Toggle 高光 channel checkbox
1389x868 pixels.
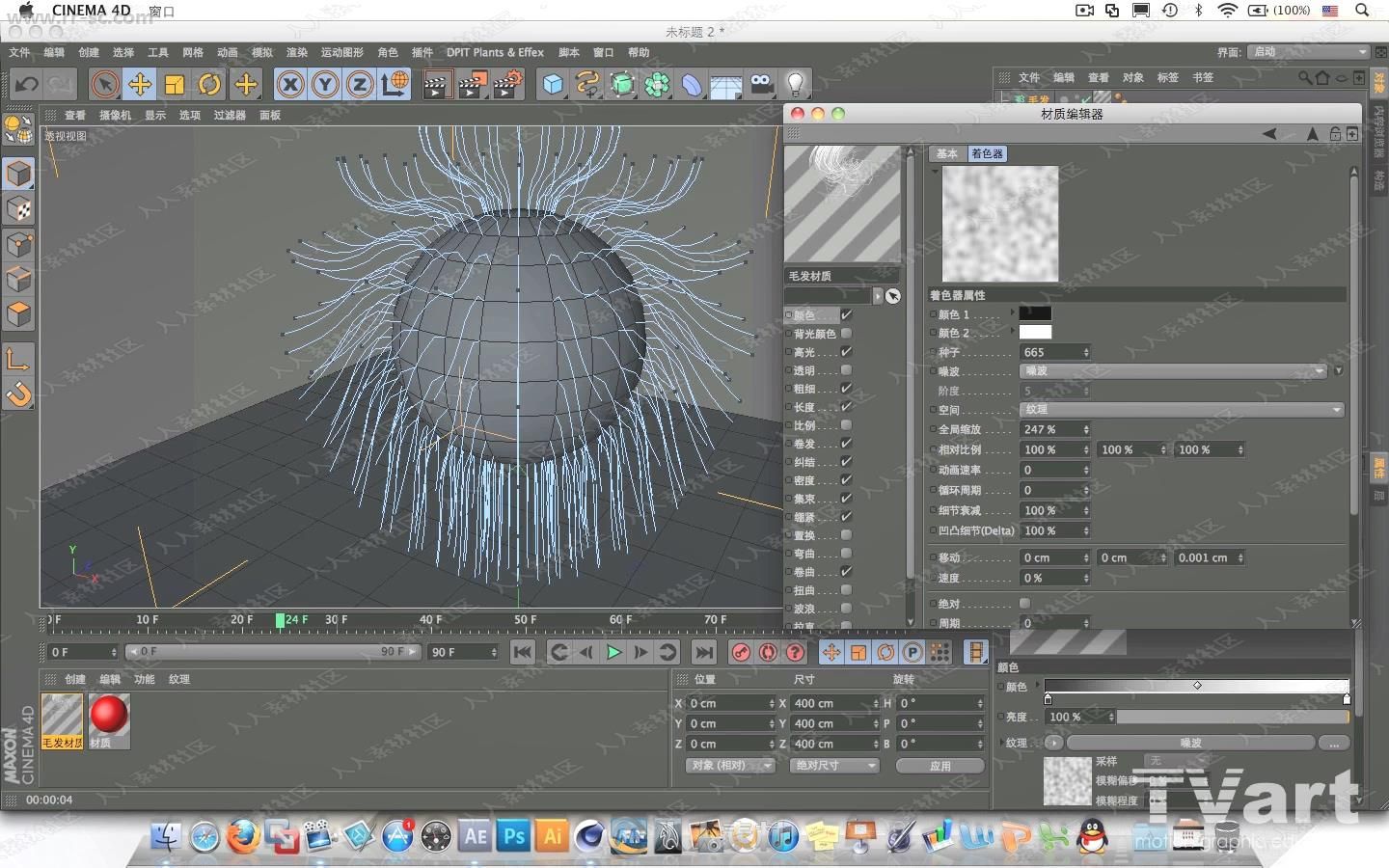(846, 352)
